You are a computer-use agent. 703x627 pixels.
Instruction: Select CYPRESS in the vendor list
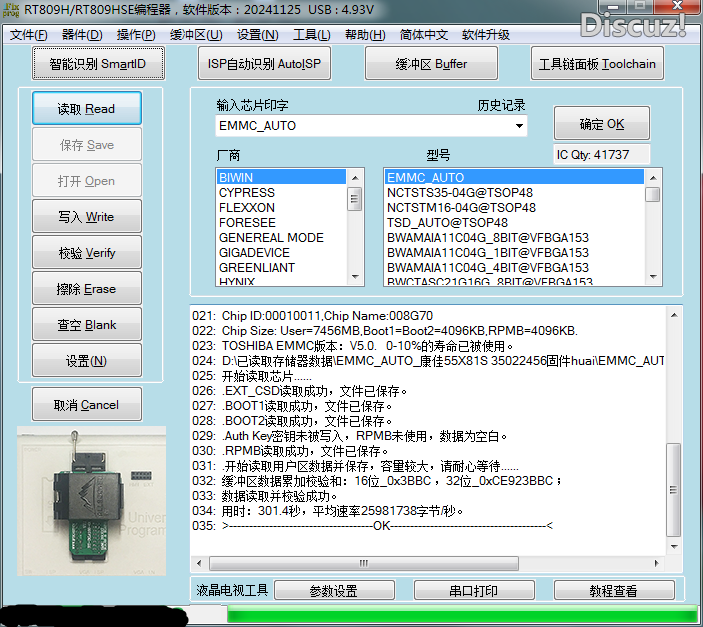point(281,192)
